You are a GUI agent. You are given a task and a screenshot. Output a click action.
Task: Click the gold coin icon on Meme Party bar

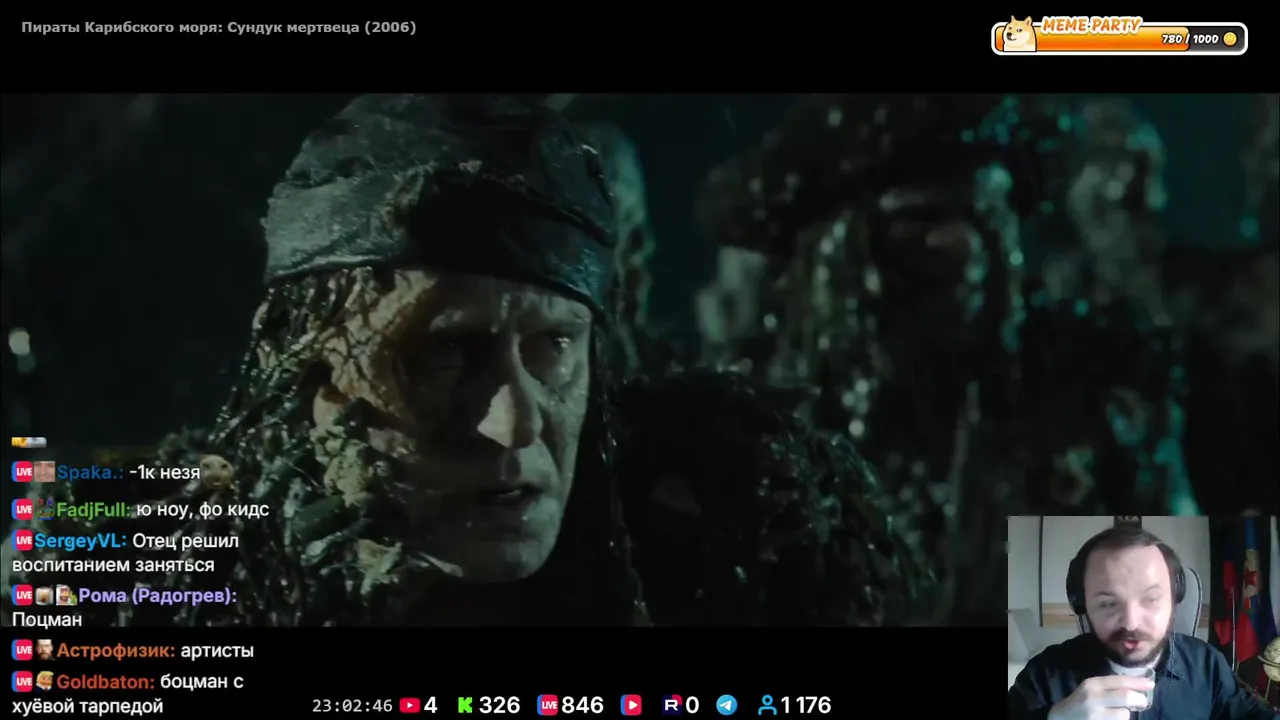point(1230,39)
